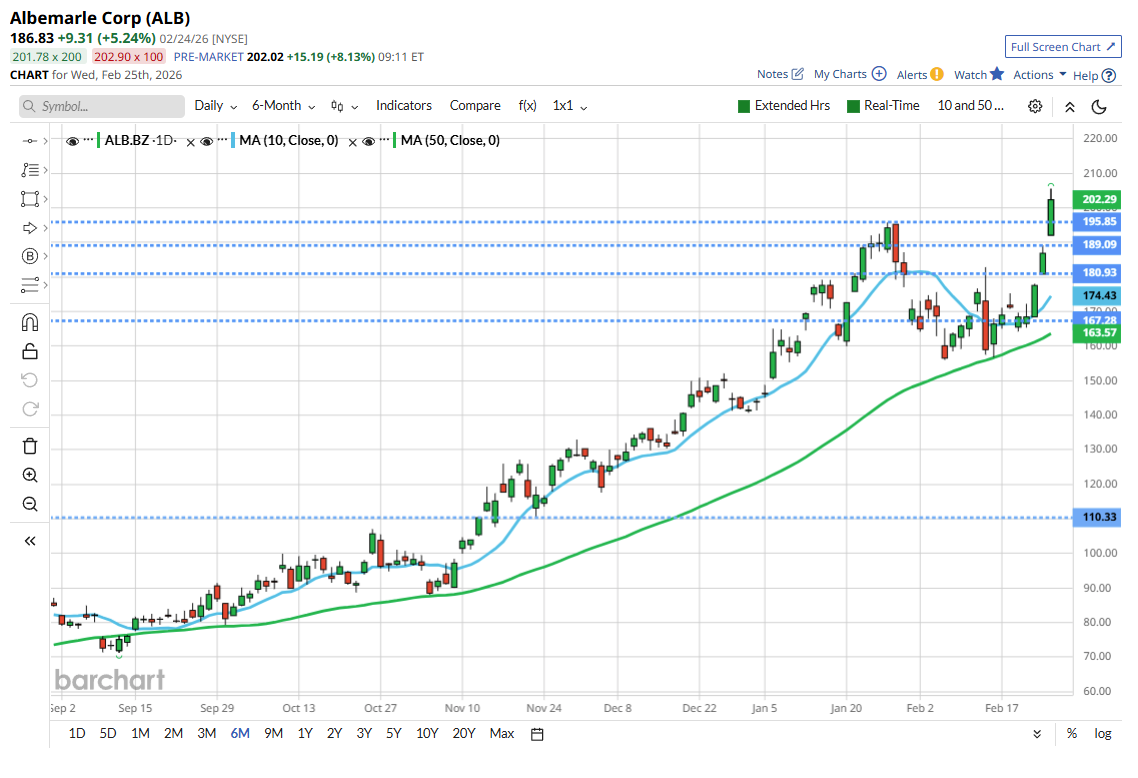Toggle the Real-Time checkbox
This screenshot has height=778, width=1138.
853,106
